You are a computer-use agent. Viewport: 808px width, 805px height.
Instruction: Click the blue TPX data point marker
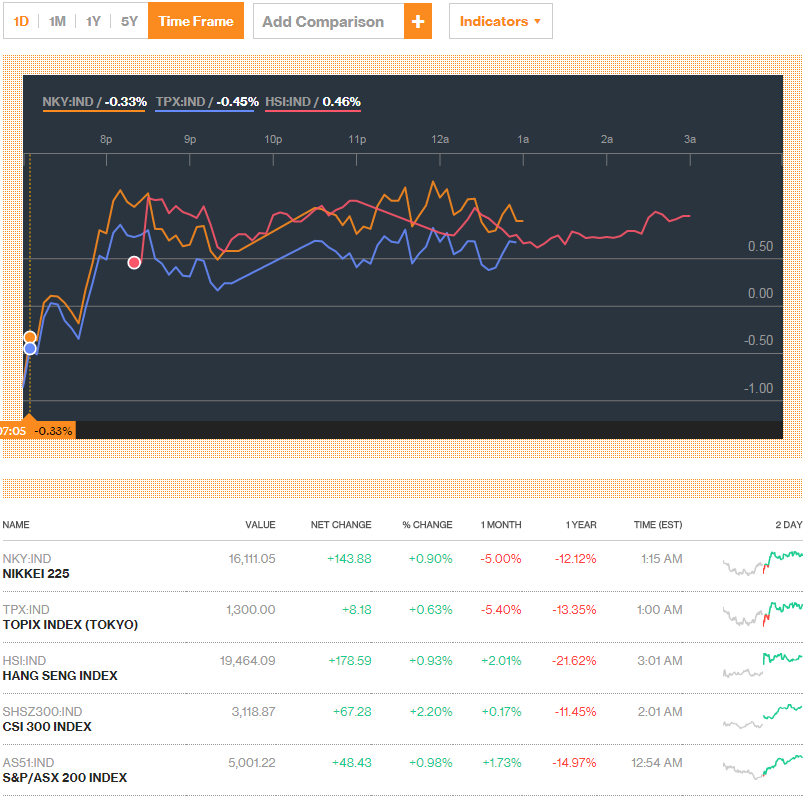click(30, 349)
